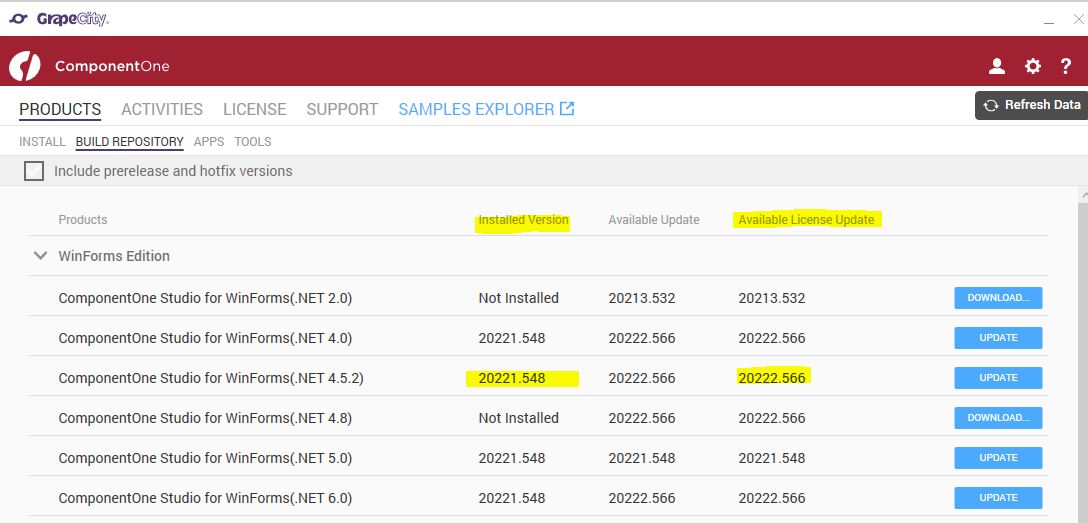1088x523 pixels.
Task: Select the BUILD REPOSITORY sub-tab
Action: (130, 142)
